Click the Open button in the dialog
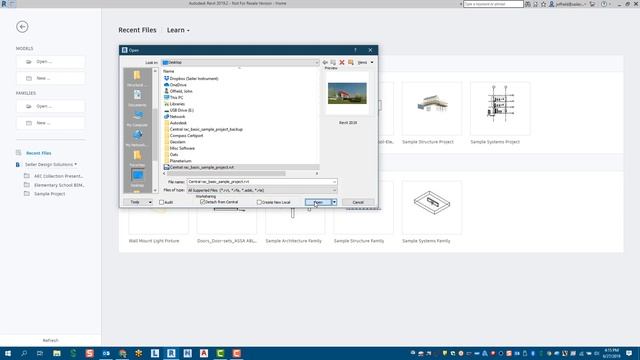This screenshot has height=360, width=640. (x=318, y=202)
